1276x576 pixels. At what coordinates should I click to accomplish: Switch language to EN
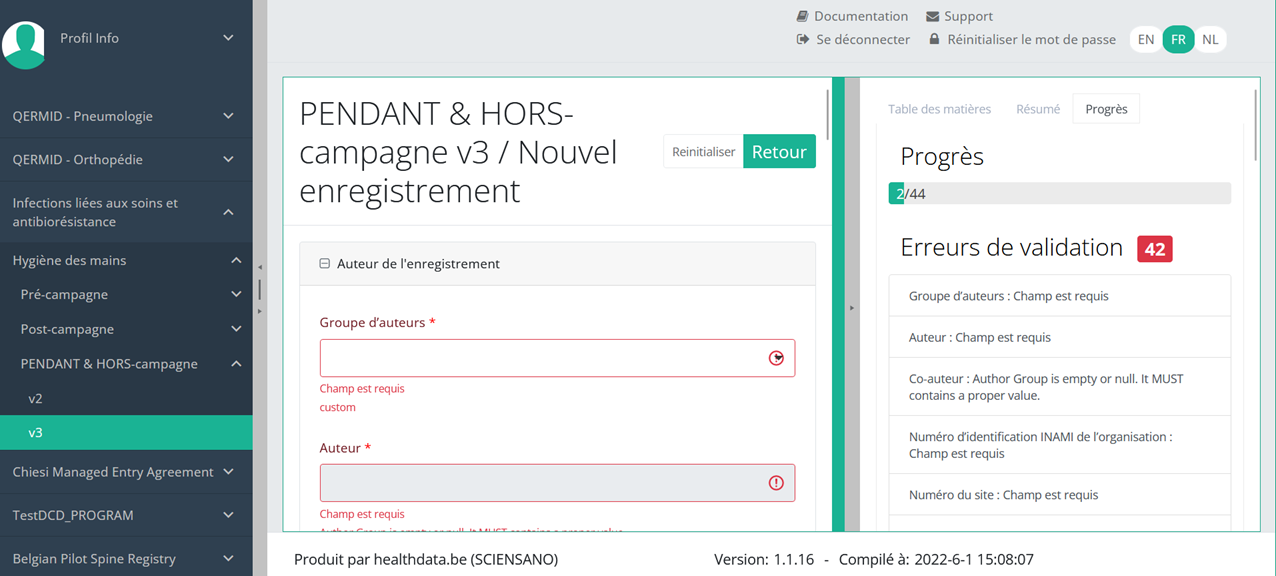click(1146, 39)
